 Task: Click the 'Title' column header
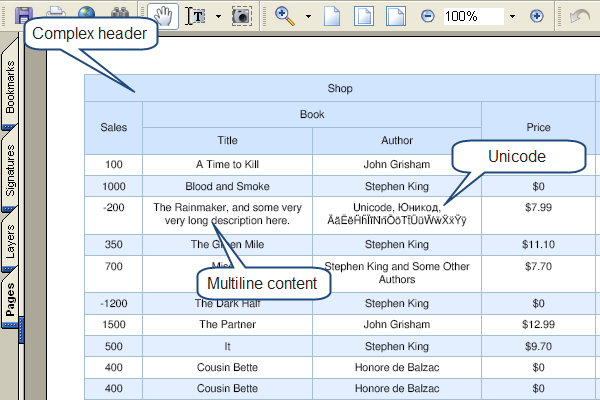[x=227, y=140]
